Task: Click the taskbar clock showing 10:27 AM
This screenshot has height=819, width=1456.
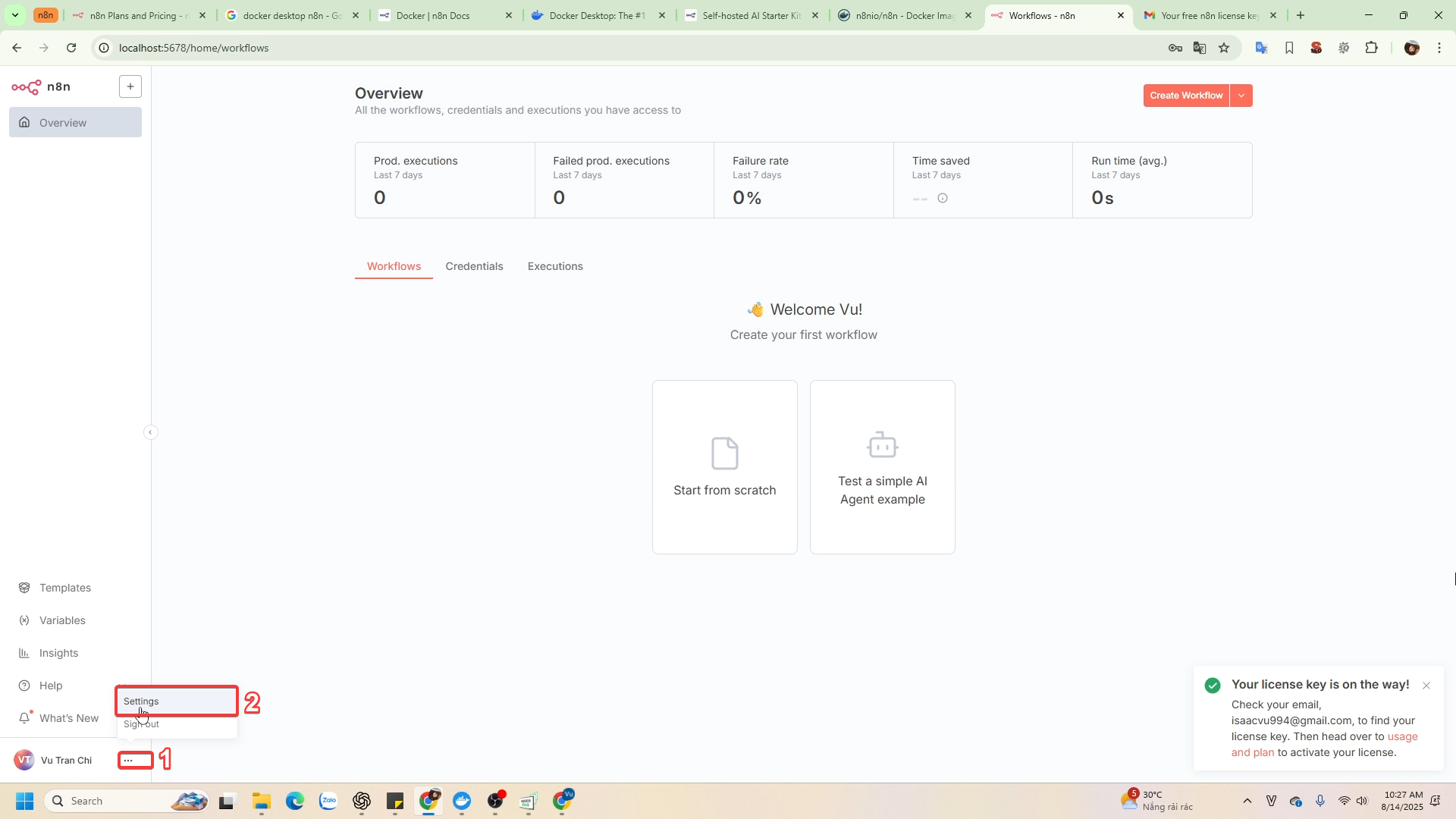Action: click(1404, 801)
